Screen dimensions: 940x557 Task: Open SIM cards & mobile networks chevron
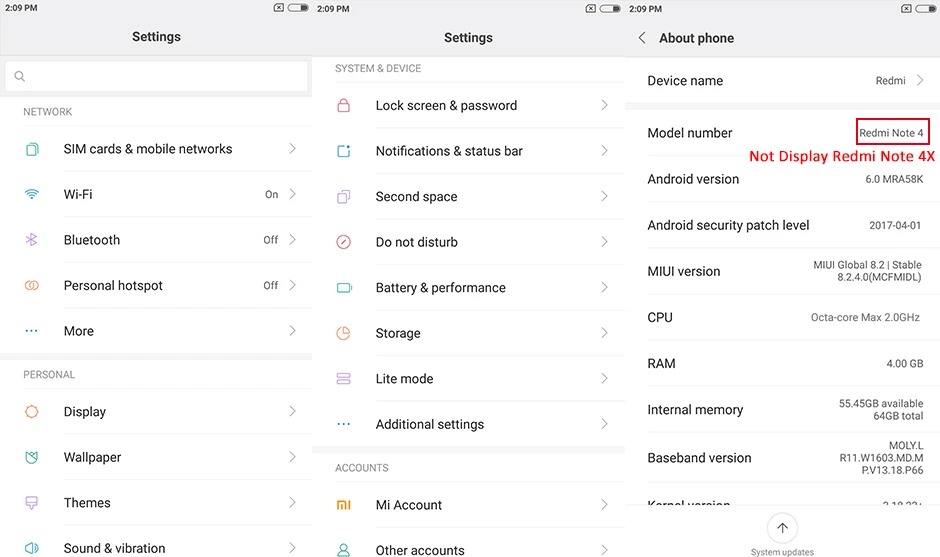click(x=293, y=148)
